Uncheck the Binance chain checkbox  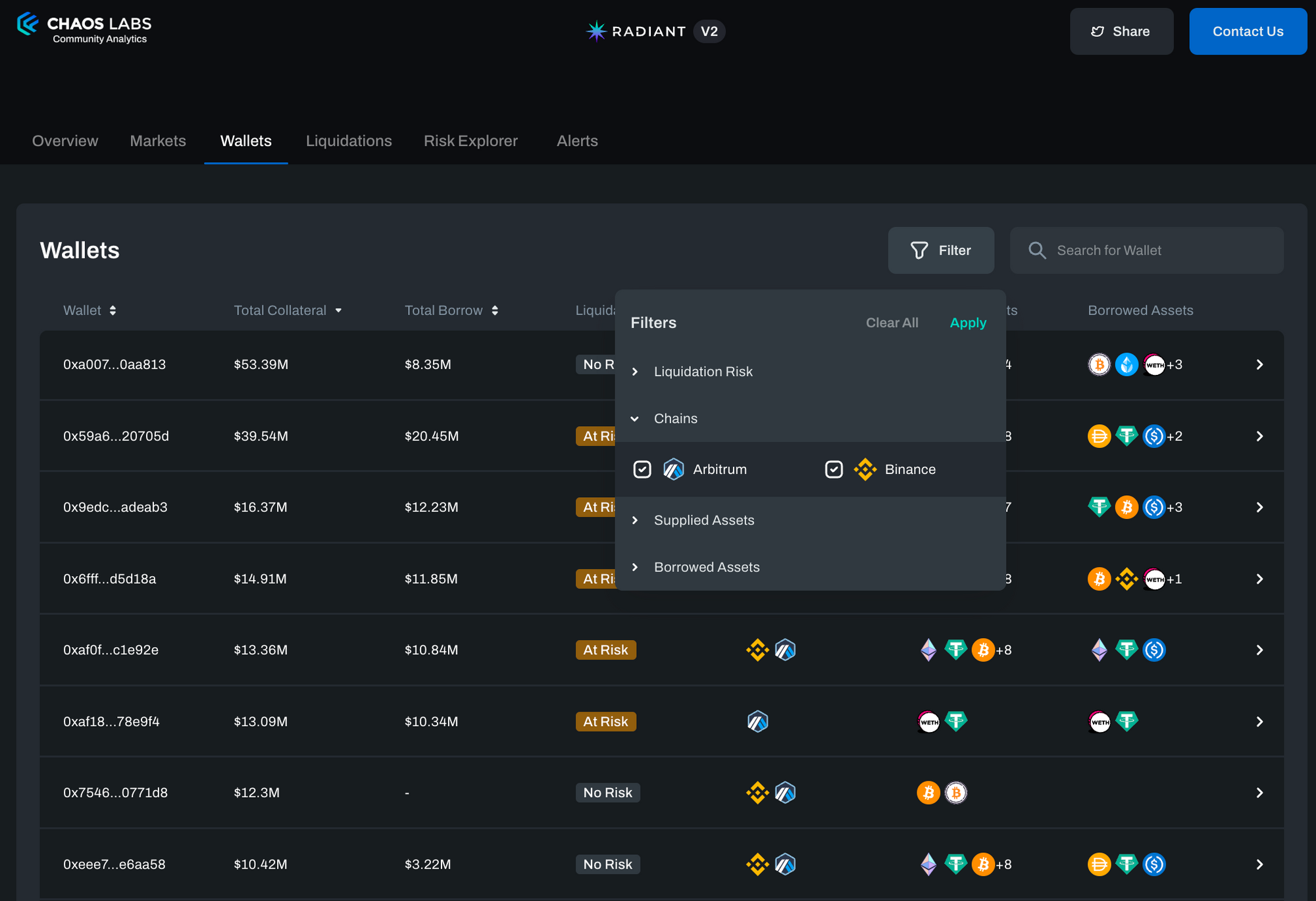(x=834, y=470)
